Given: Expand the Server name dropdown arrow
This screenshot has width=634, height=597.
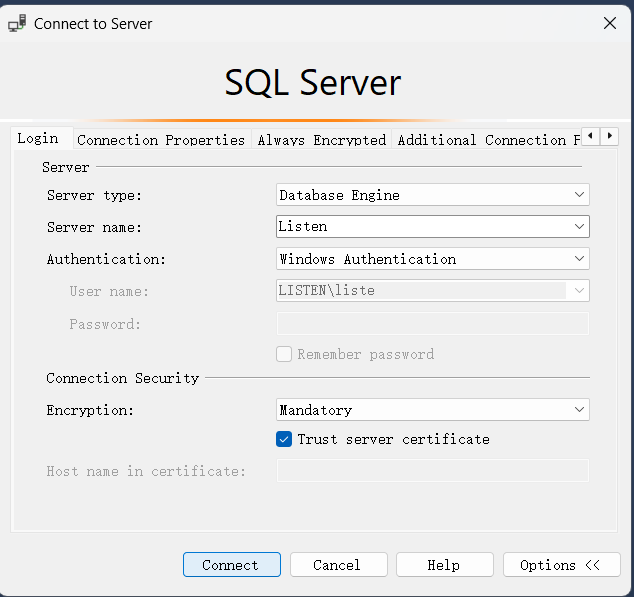Looking at the screenshot, I should [579, 227].
